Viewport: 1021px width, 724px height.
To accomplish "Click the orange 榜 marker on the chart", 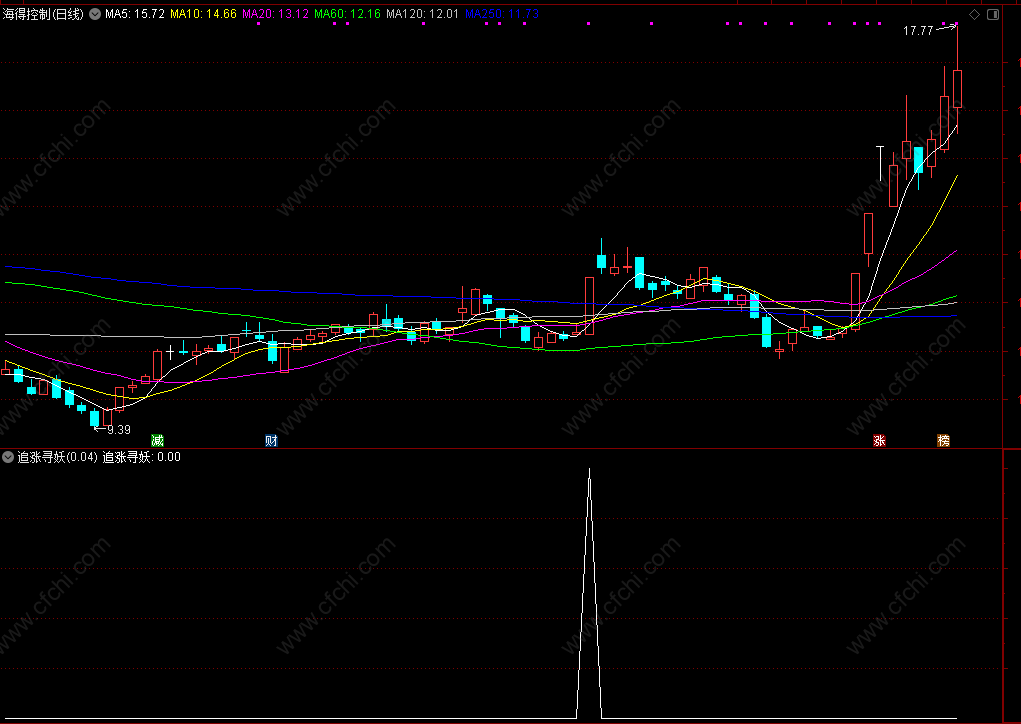I will click(944, 441).
